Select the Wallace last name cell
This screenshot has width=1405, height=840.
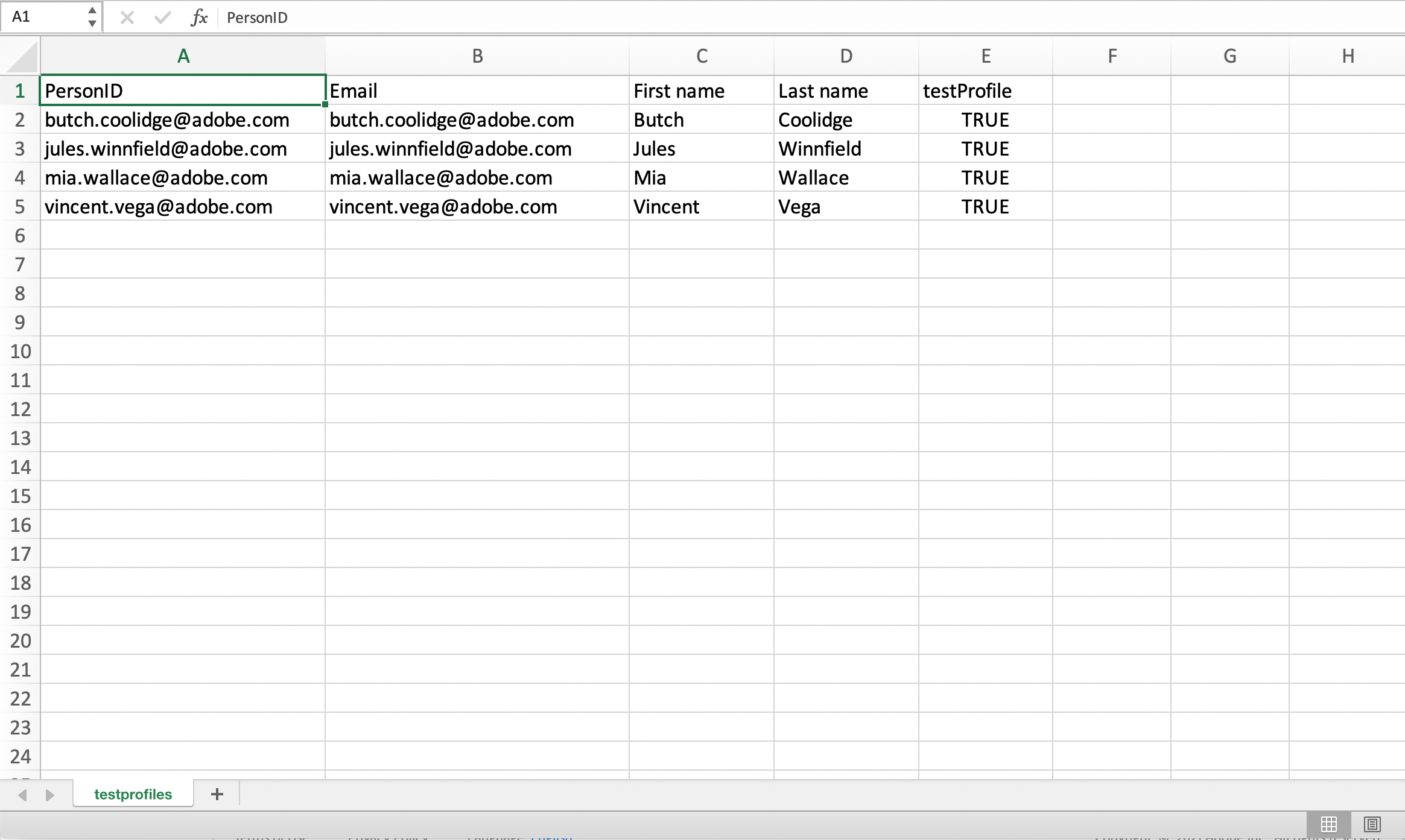pyautogui.click(x=846, y=177)
